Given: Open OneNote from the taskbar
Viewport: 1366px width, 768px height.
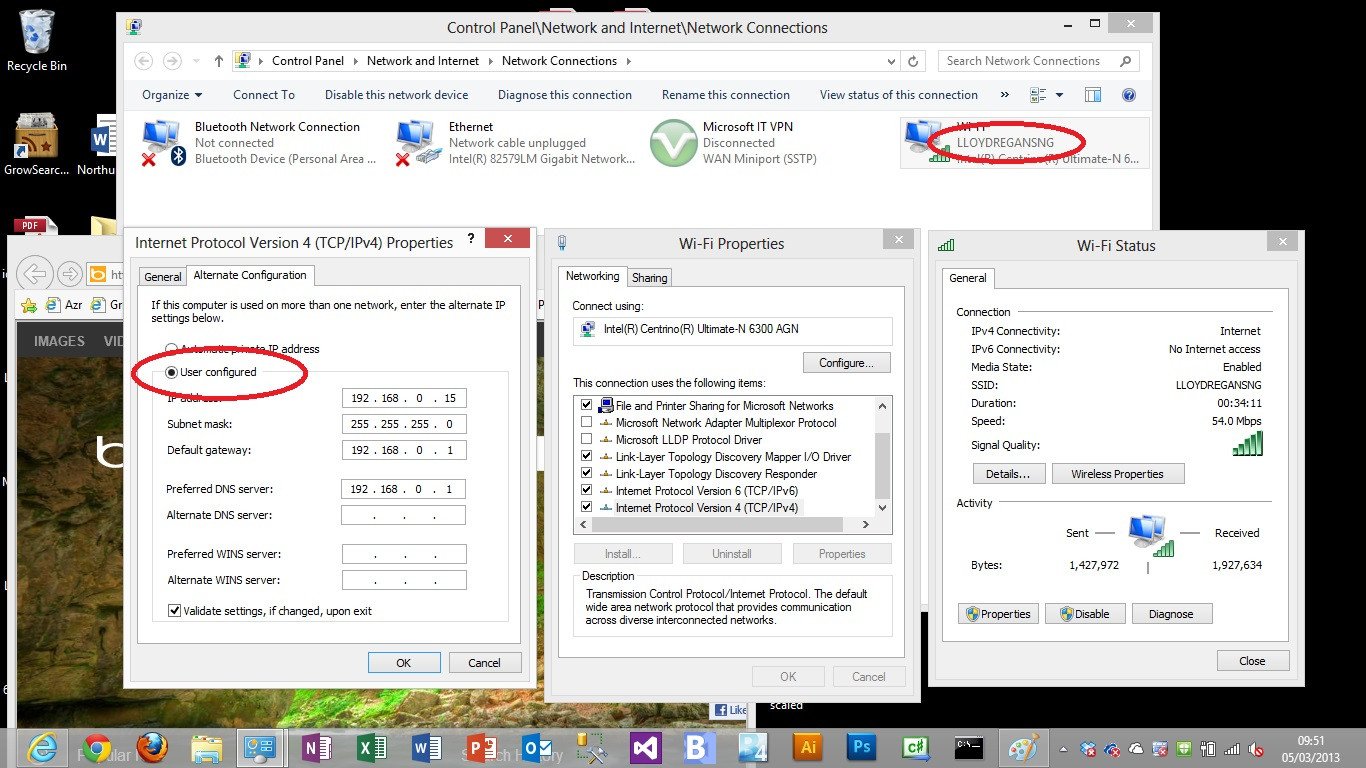Looking at the screenshot, I should click(x=316, y=748).
